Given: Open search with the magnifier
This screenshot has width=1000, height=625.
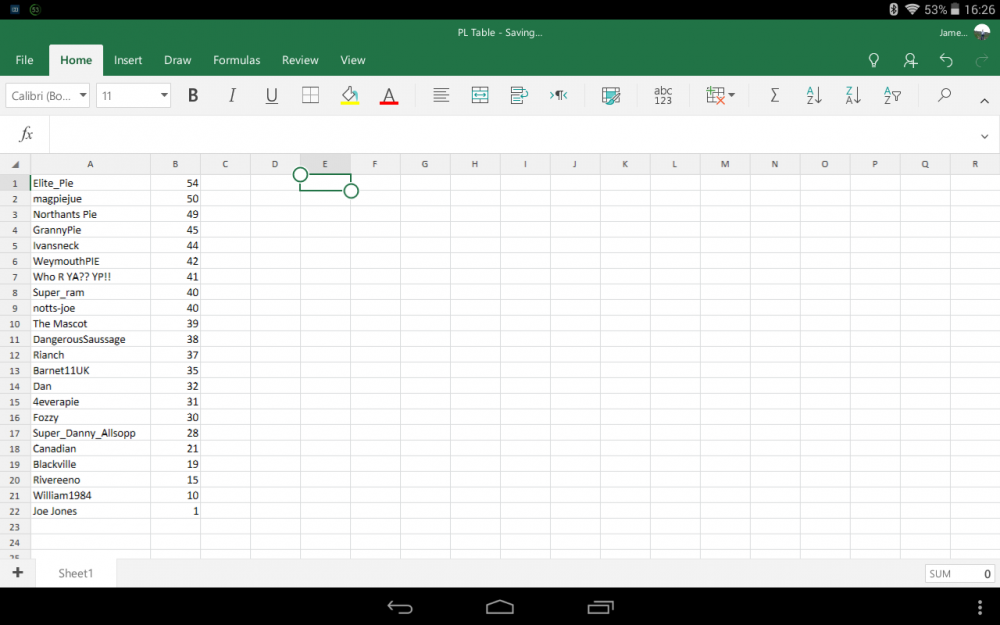Looking at the screenshot, I should pyautogui.click(x=944, y=95).
